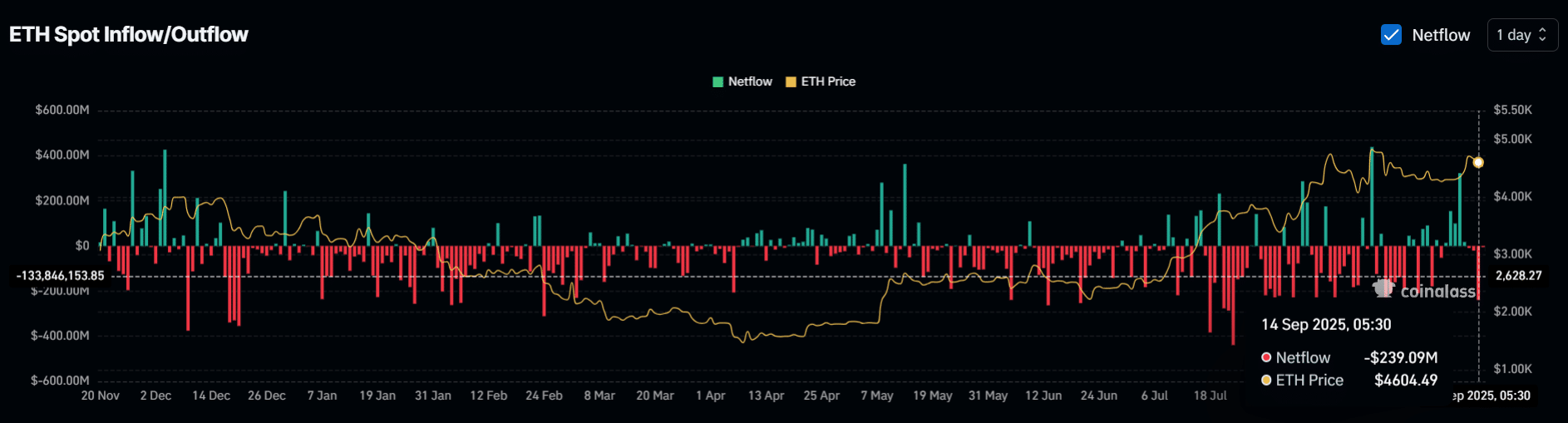
Task: Click the 13 Apr date axis label
Action: pos(766,396)
